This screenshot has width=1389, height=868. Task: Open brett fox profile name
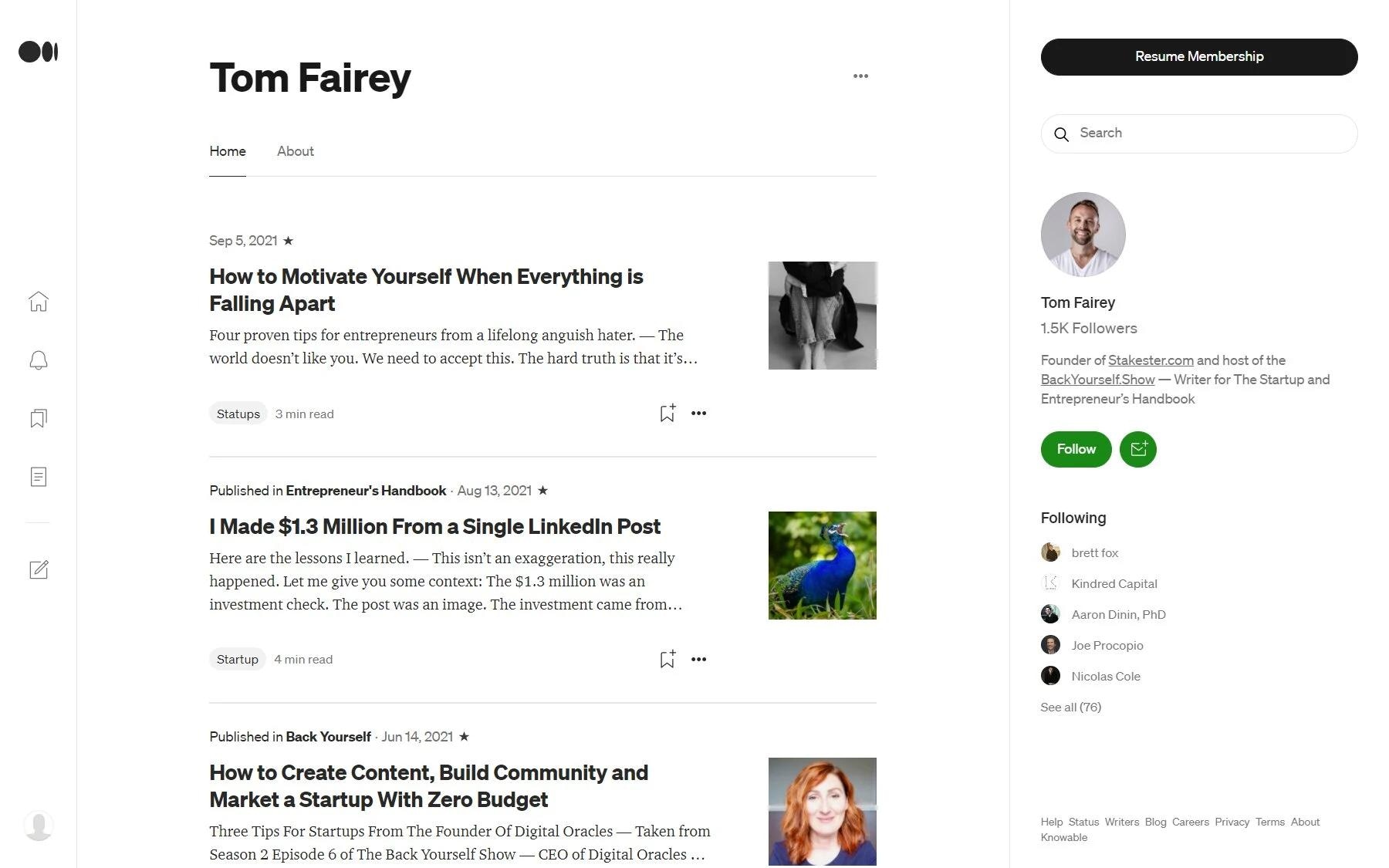[1095, 552]
